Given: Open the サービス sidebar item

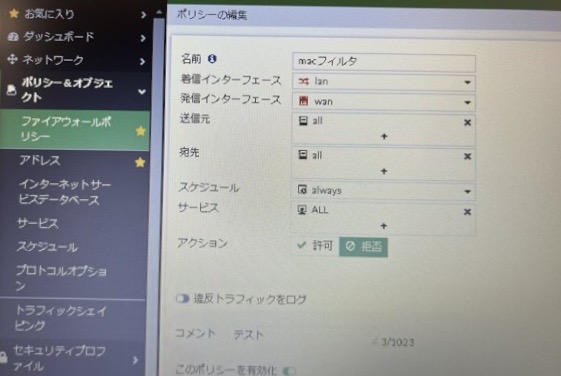Looking at the screenshot, I should tap(38, 224).
